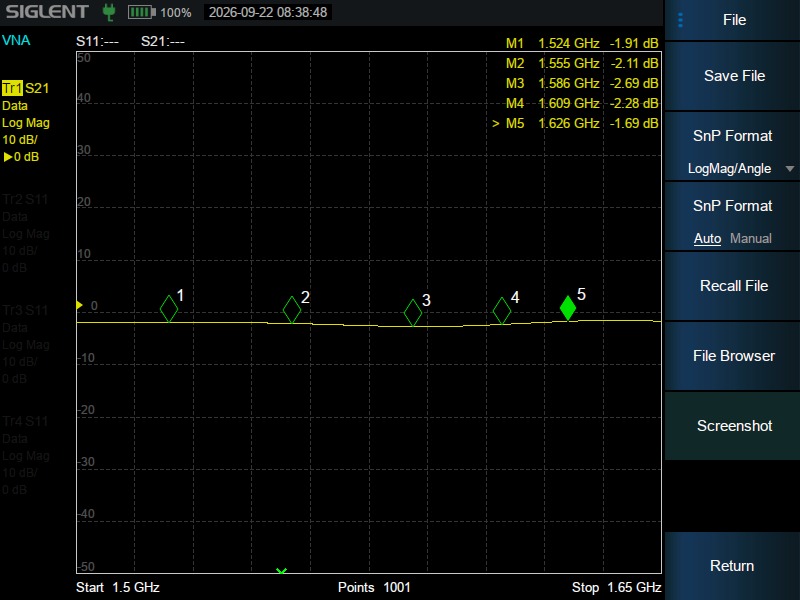
Task: Click the Points 1001 setting
Action: pos(374,588)
